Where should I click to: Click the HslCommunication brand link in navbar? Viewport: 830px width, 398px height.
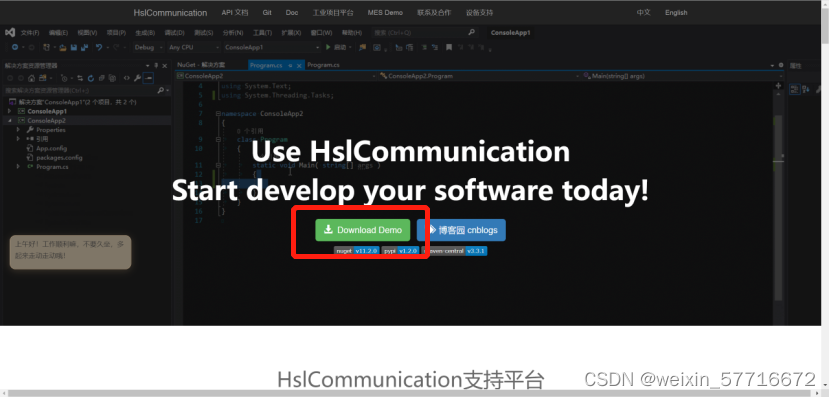(170, 13)
